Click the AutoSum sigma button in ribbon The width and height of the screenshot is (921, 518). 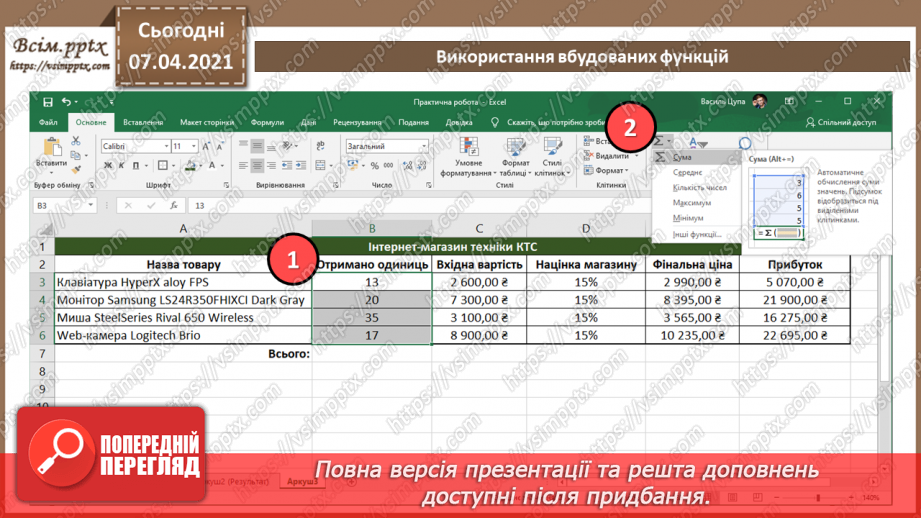pos(660,141)
